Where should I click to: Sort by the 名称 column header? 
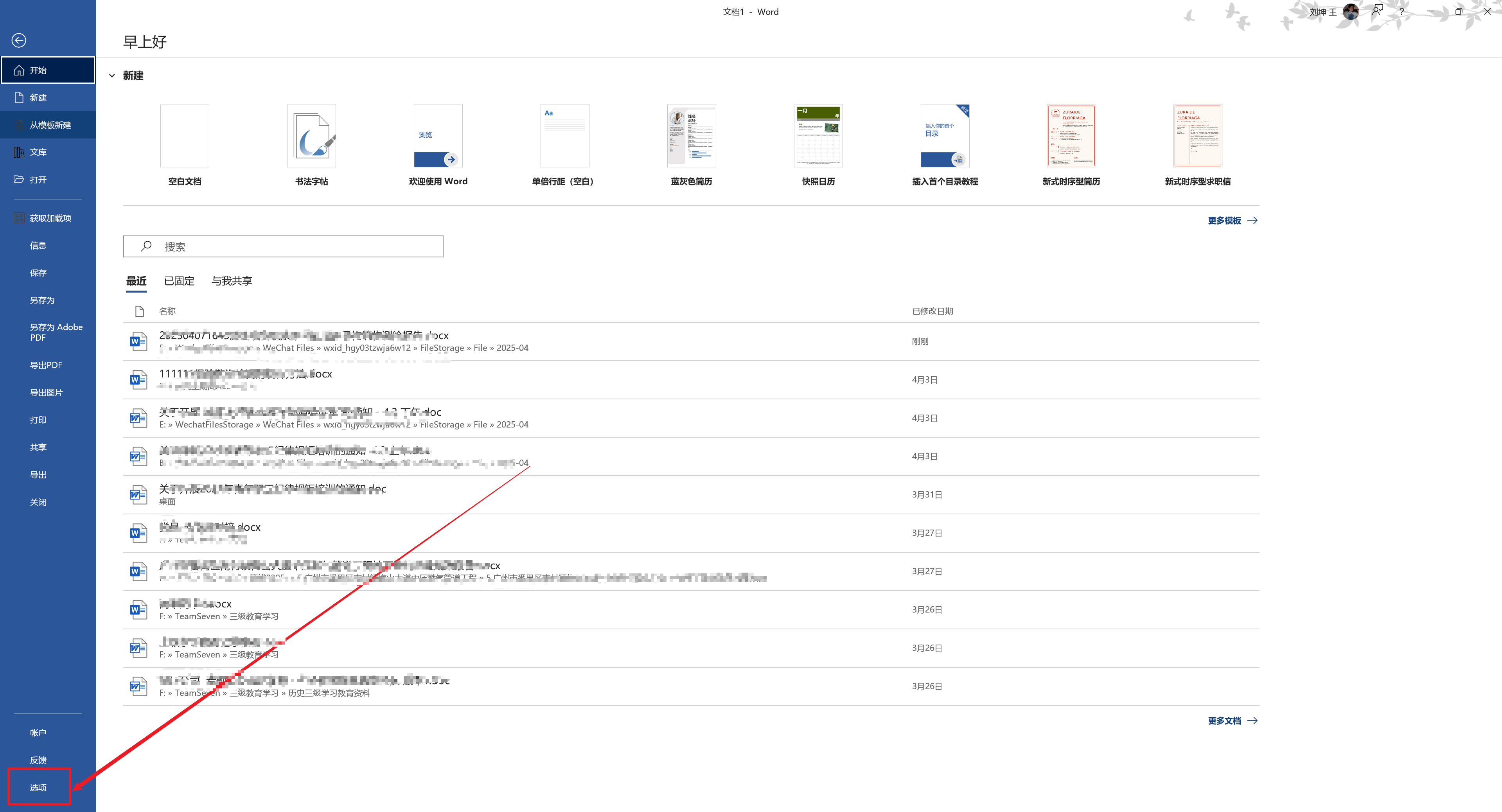tap(167, 311)
